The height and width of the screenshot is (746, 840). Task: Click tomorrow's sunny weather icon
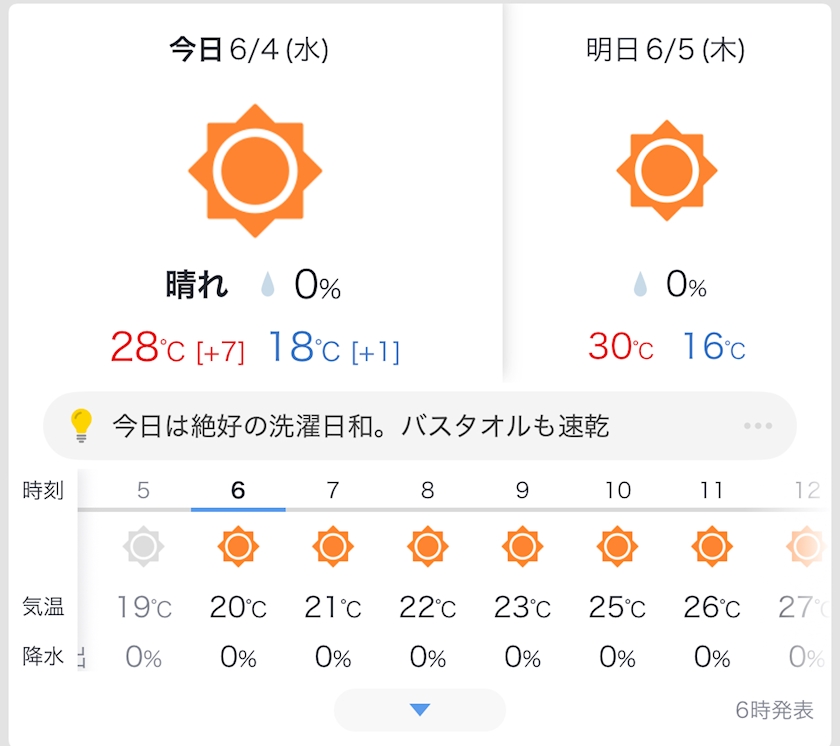666,170
